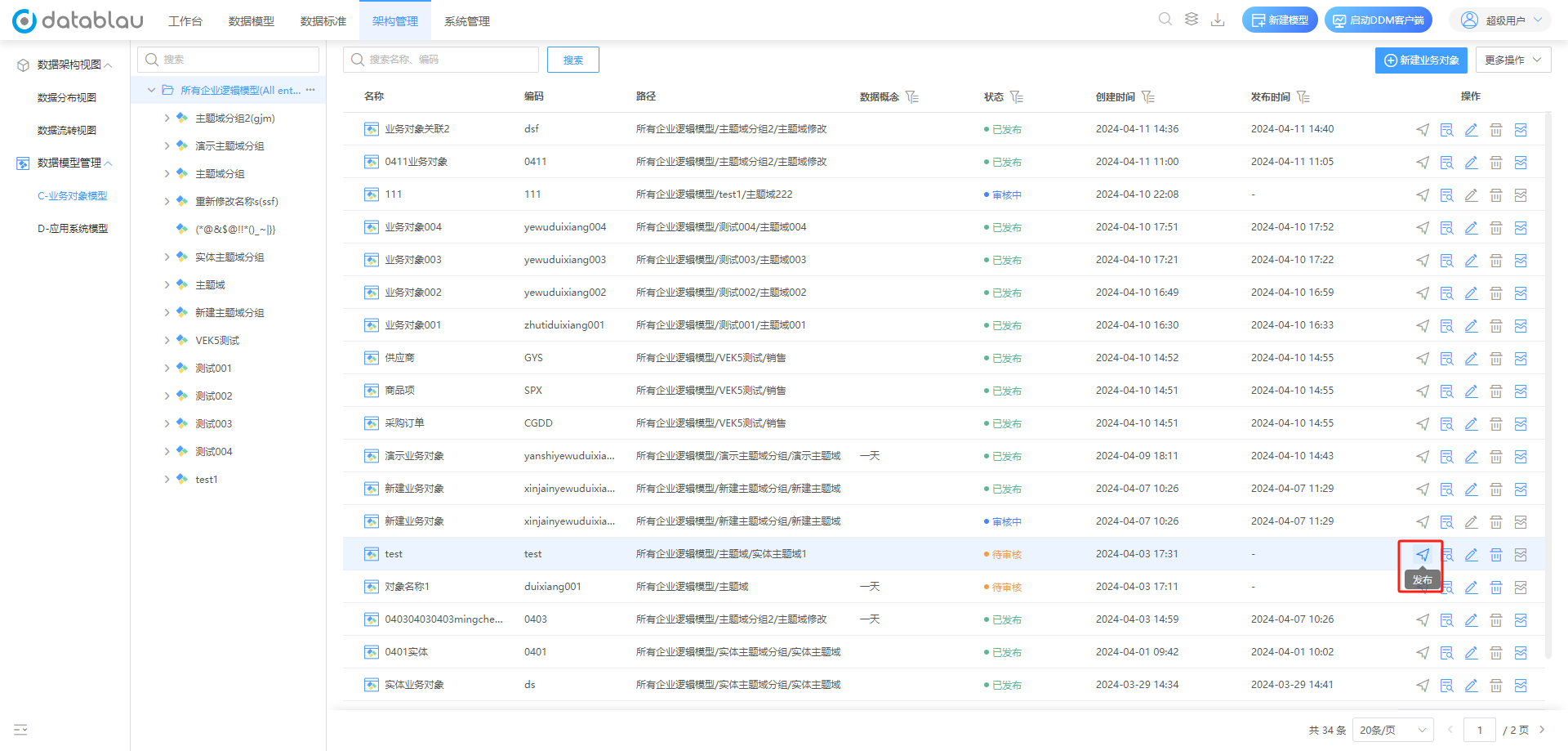Open view-details icon for 采购订单 row
1568x751 pixels.
(1447, 424)
